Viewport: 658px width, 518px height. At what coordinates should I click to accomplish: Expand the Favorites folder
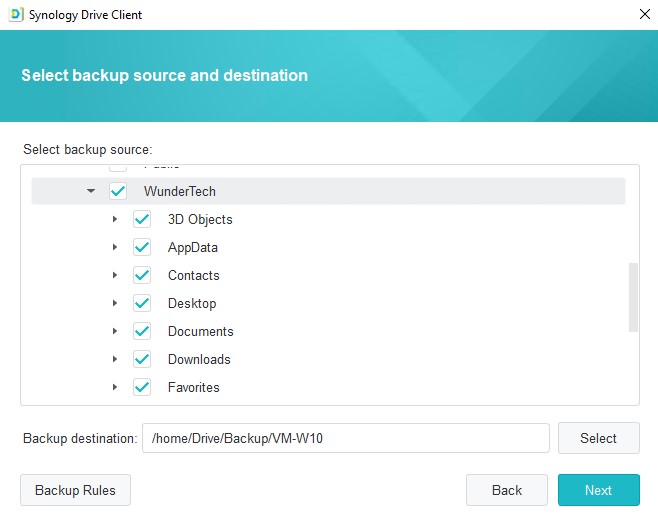[115, 387]
